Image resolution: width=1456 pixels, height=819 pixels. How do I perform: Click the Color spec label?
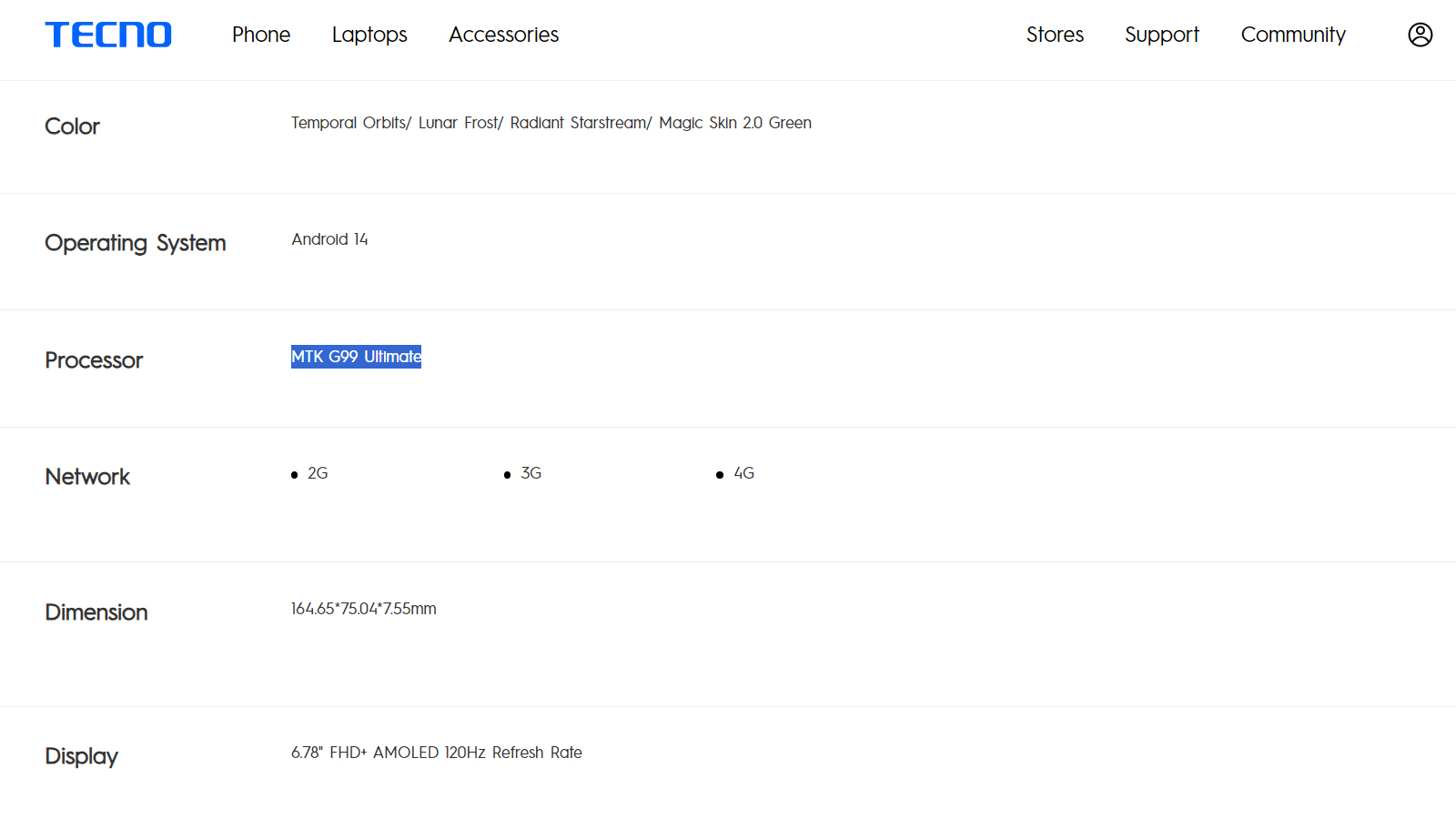[x=72, y=126]
